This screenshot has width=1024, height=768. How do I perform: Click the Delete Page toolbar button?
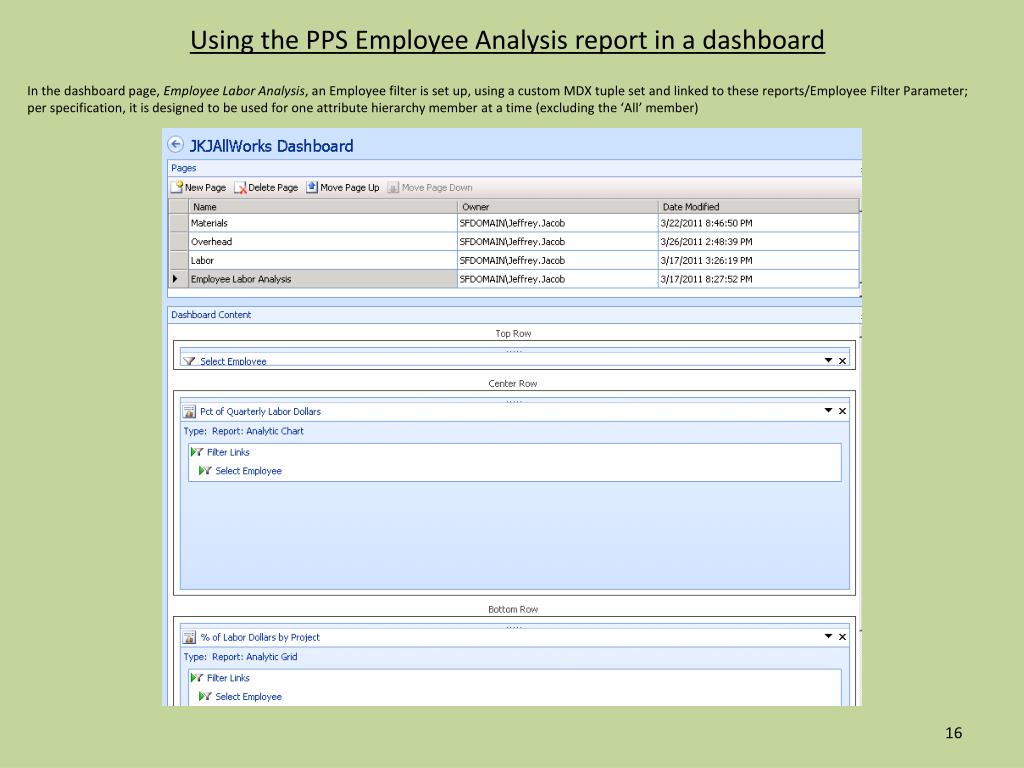coord(266,187)
